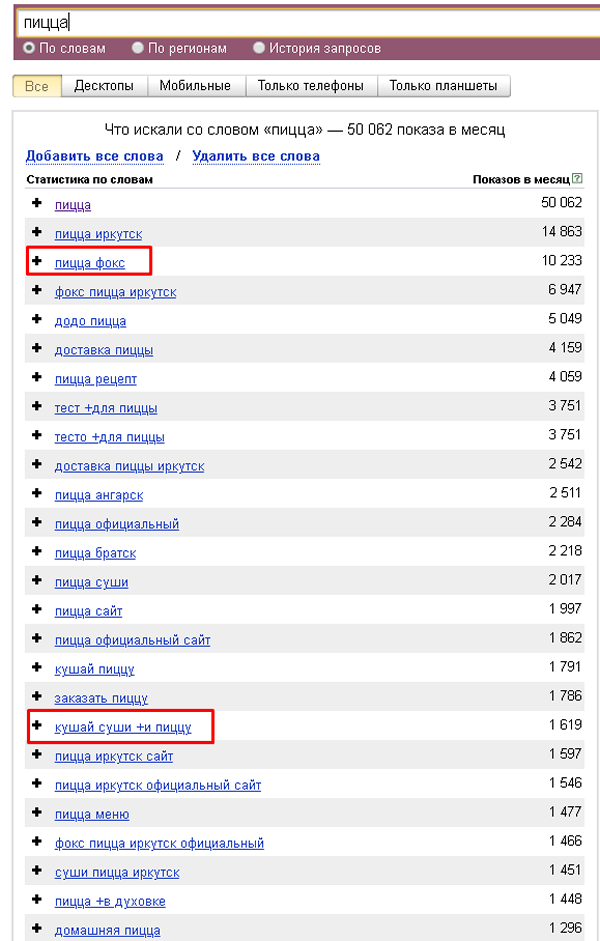This screenshot has height=941, width=600.
Task: Switch to the 'Десктопы' tab
Action: pyautogui.click(x=104, y=86)
